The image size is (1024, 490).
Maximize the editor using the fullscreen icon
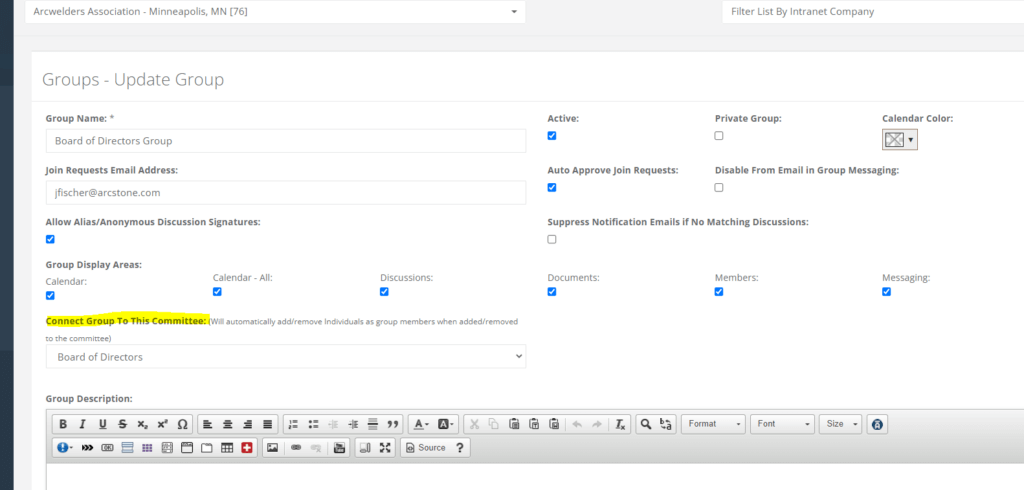386,448
